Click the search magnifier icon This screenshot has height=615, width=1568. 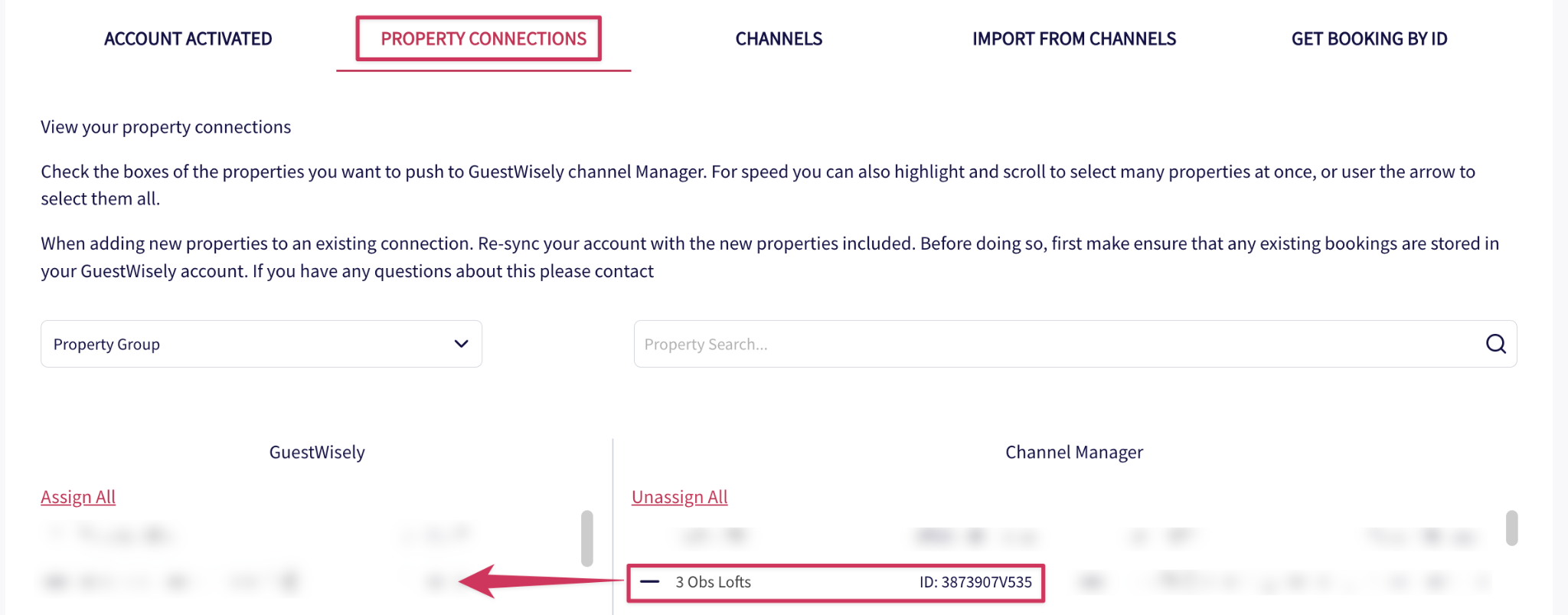[x=1495, y=344]
